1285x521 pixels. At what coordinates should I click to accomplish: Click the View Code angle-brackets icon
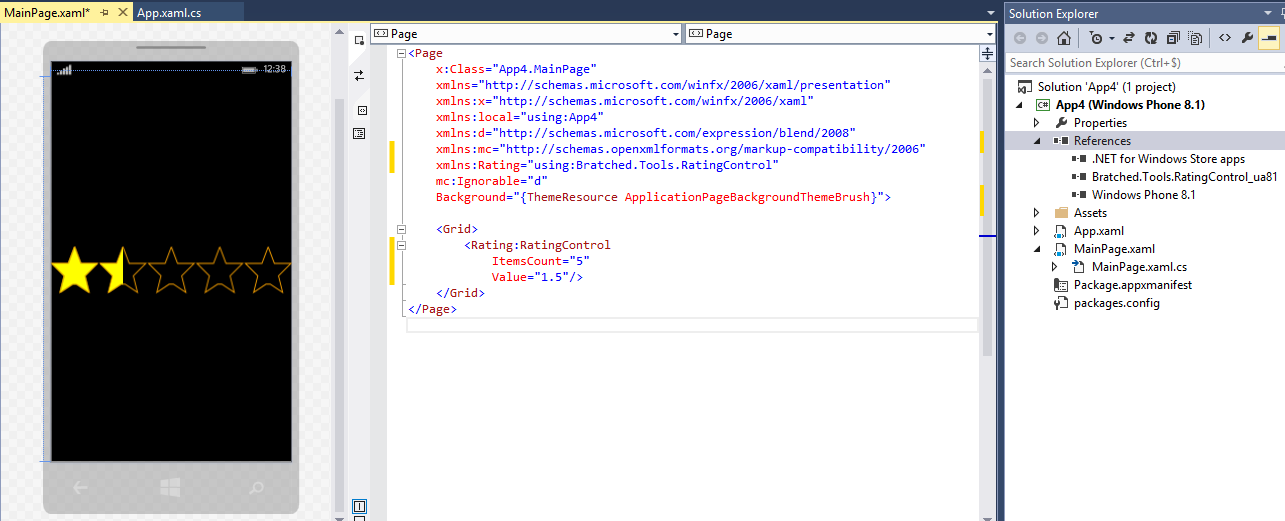coord(1224,38)
